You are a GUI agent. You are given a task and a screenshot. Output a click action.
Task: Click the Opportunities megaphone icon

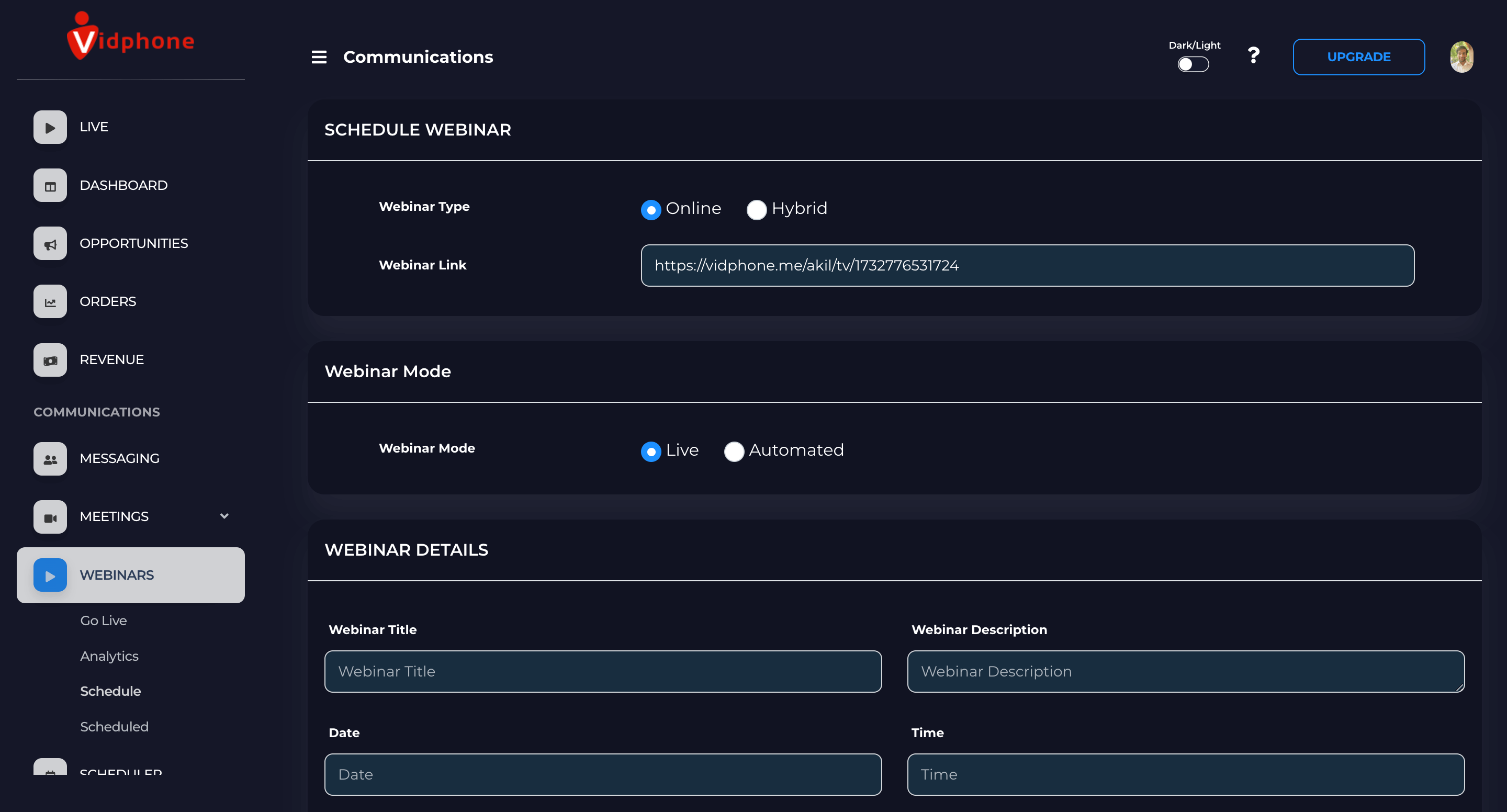tap(50, 243)
